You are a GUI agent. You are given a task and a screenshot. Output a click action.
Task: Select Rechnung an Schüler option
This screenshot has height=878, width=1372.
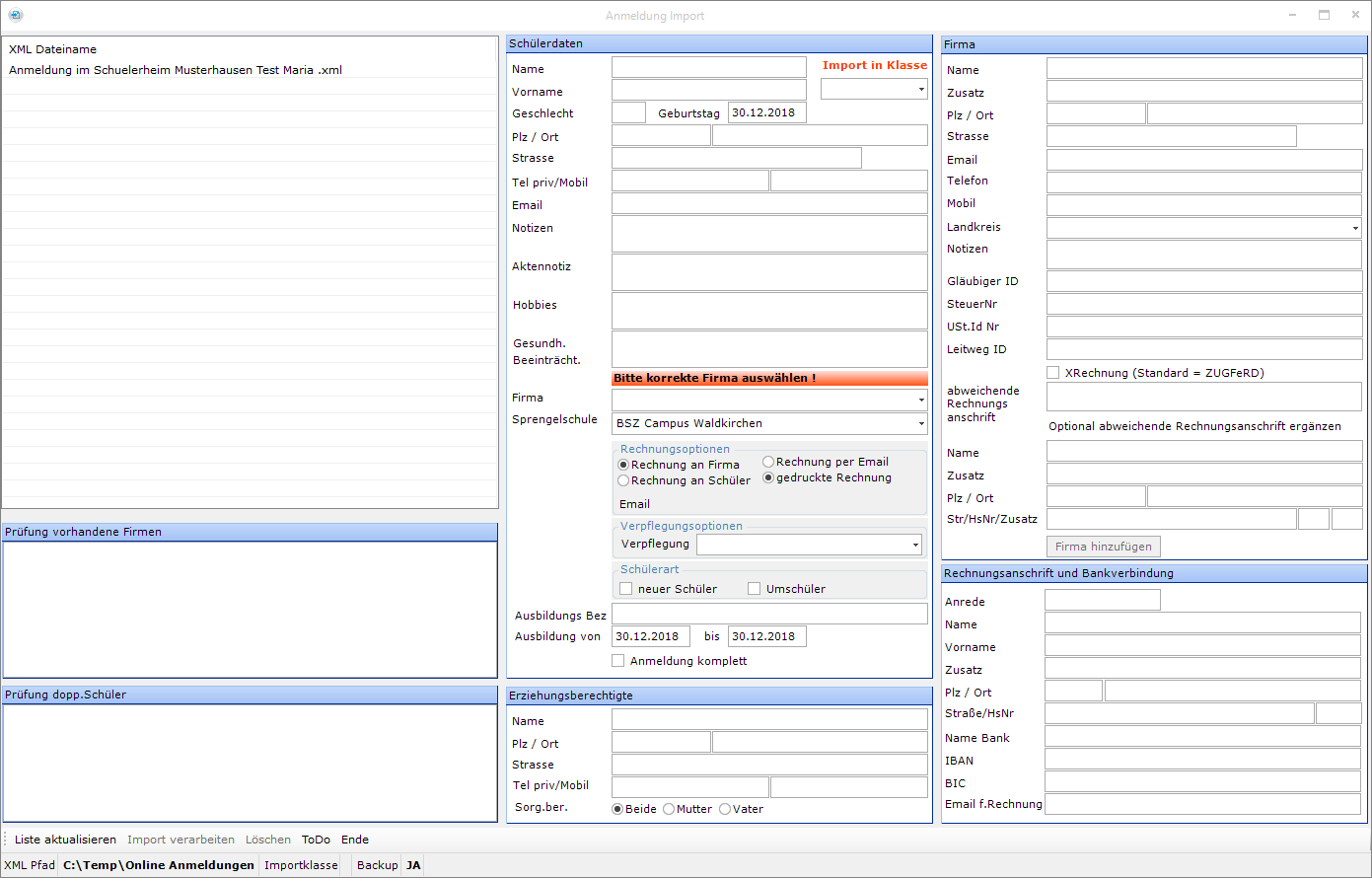point(623,480)
